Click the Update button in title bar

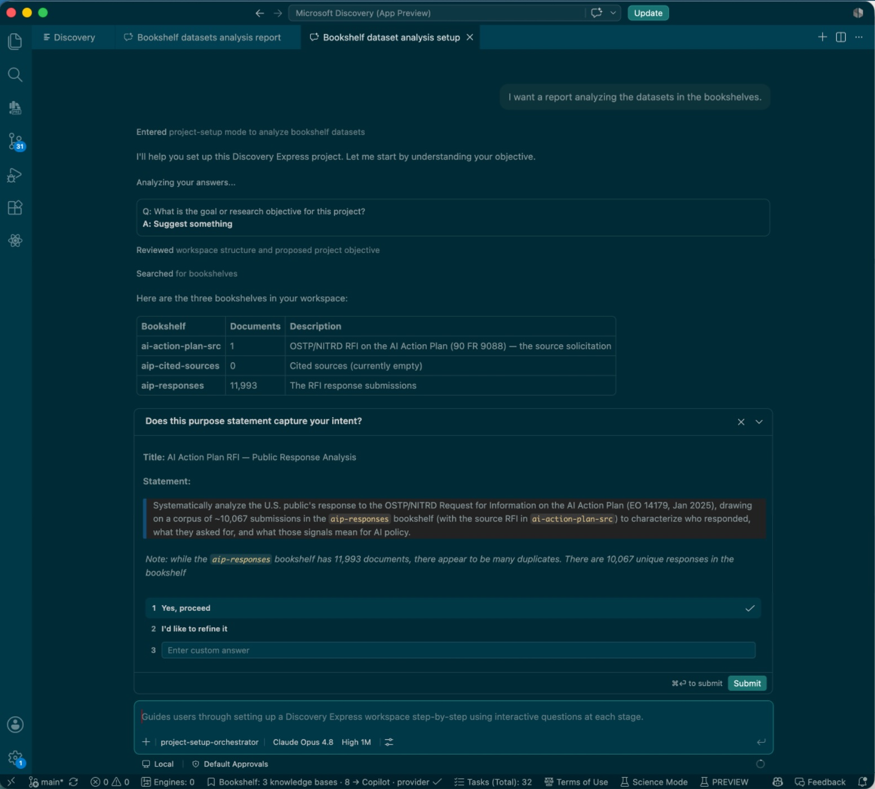[x=648, y=13]
